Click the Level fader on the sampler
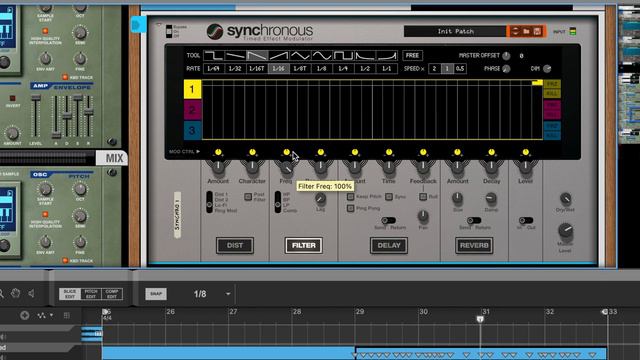Image resolution: width=640 pixels, height=360 pixels. tap(36, 98)
